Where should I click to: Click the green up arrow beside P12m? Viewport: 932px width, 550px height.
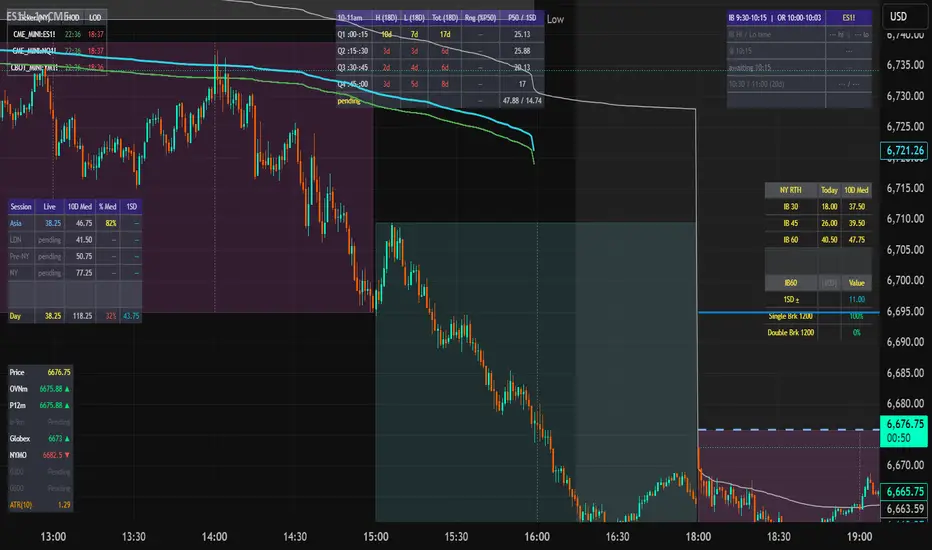[67, 406]
